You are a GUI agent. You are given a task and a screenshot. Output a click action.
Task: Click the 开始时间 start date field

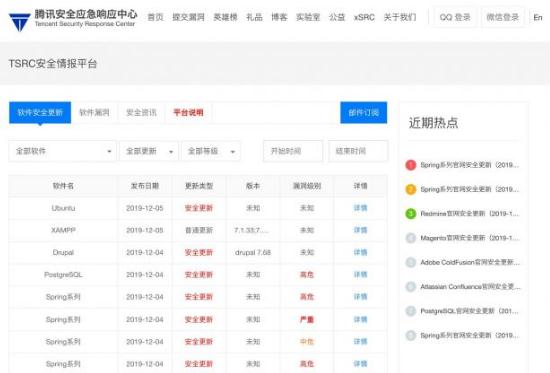click(x=293, y=151)
